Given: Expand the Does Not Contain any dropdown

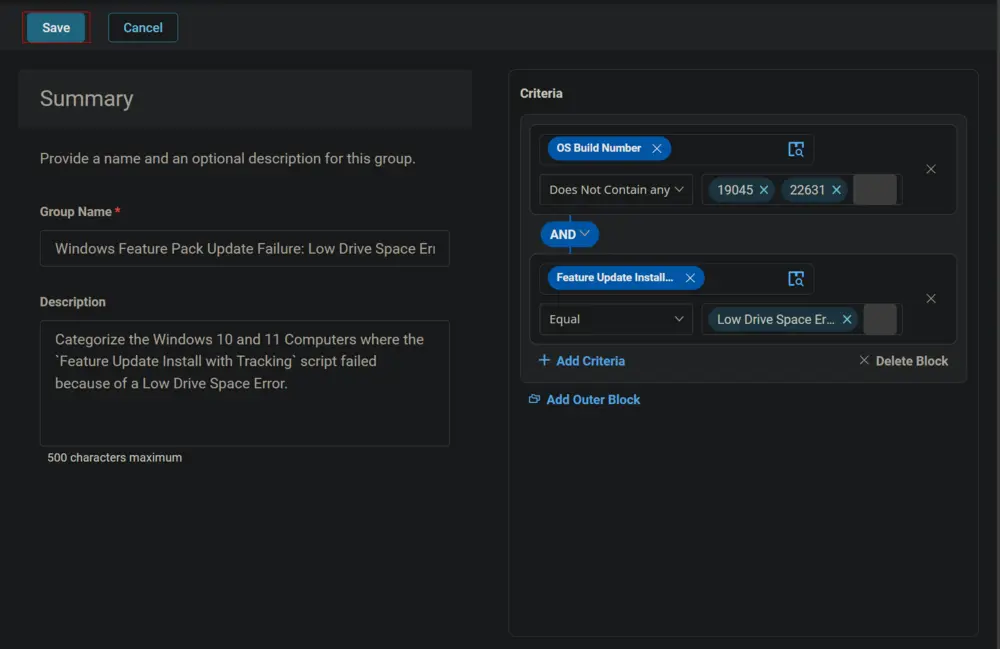Looking at the screenshot, I should tap(616, 190).
